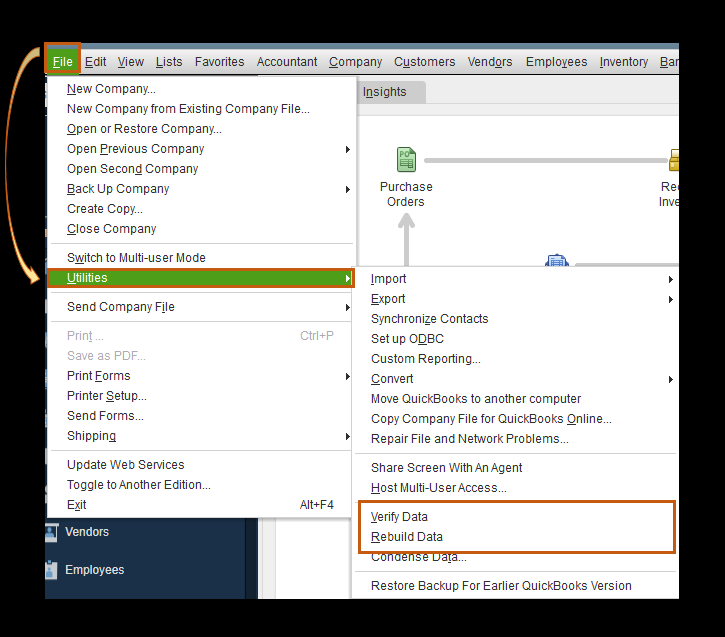
Task: Click Rebuild Data
Action: 516,537
